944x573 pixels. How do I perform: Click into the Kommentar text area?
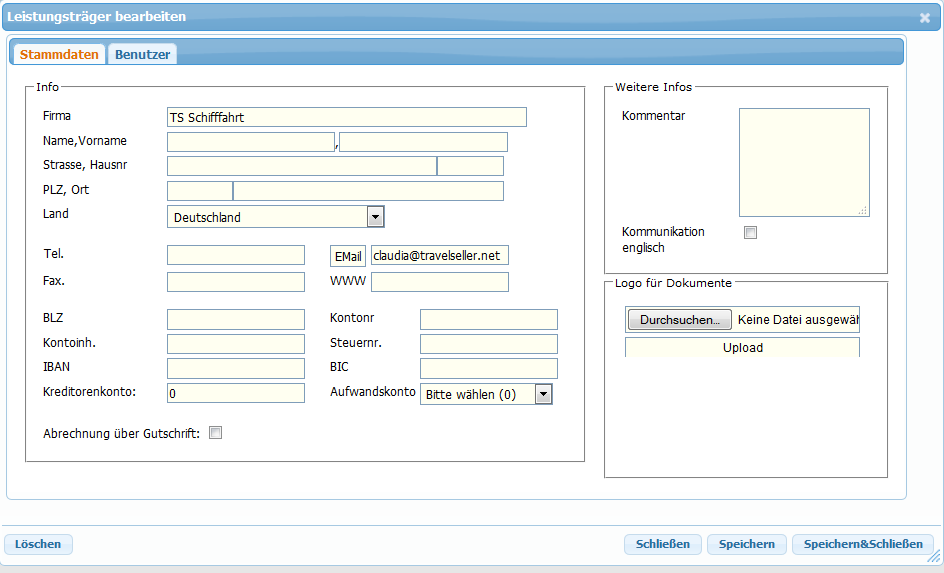coord(803,162)
